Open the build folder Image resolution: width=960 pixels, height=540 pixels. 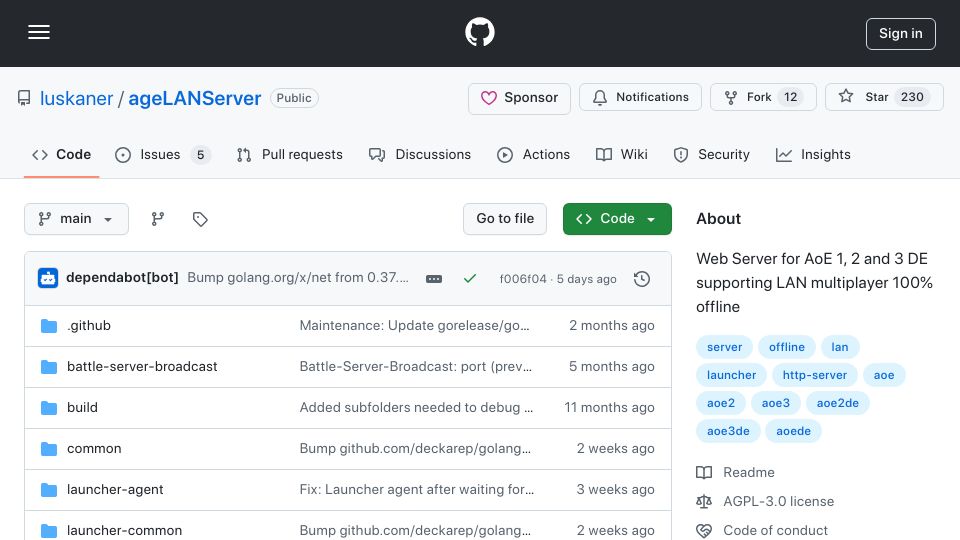(82, 408)
